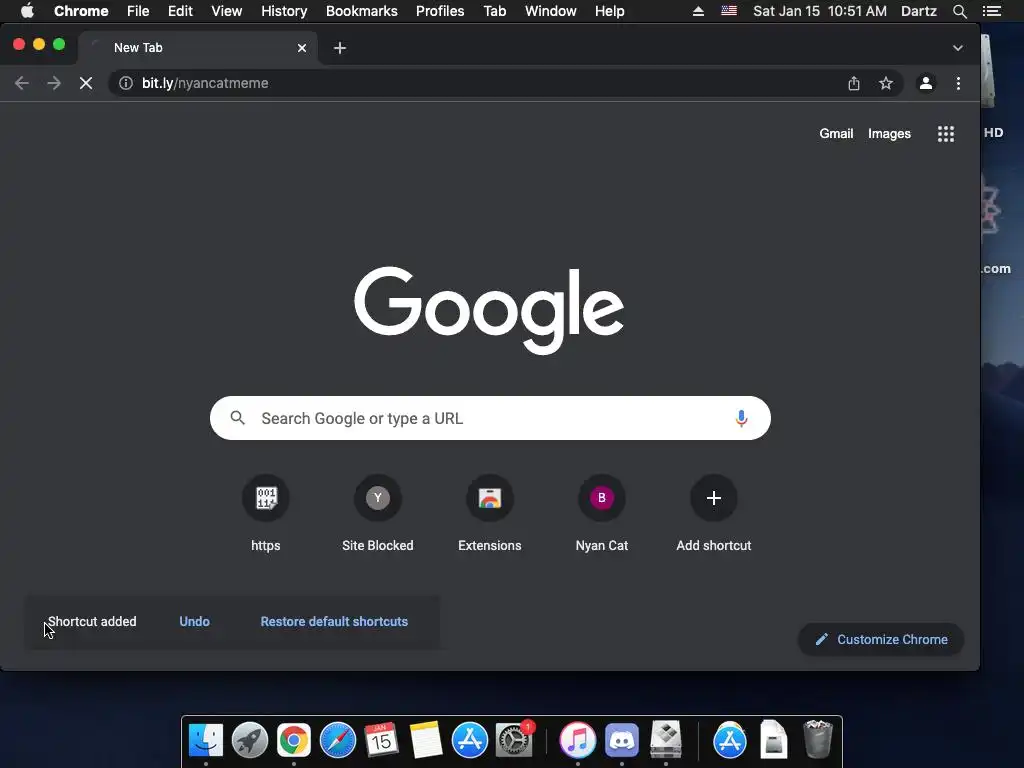Click the Dartz user menu
The image size is (1024, 768).
pyautogui.click(x=919, y=11)
